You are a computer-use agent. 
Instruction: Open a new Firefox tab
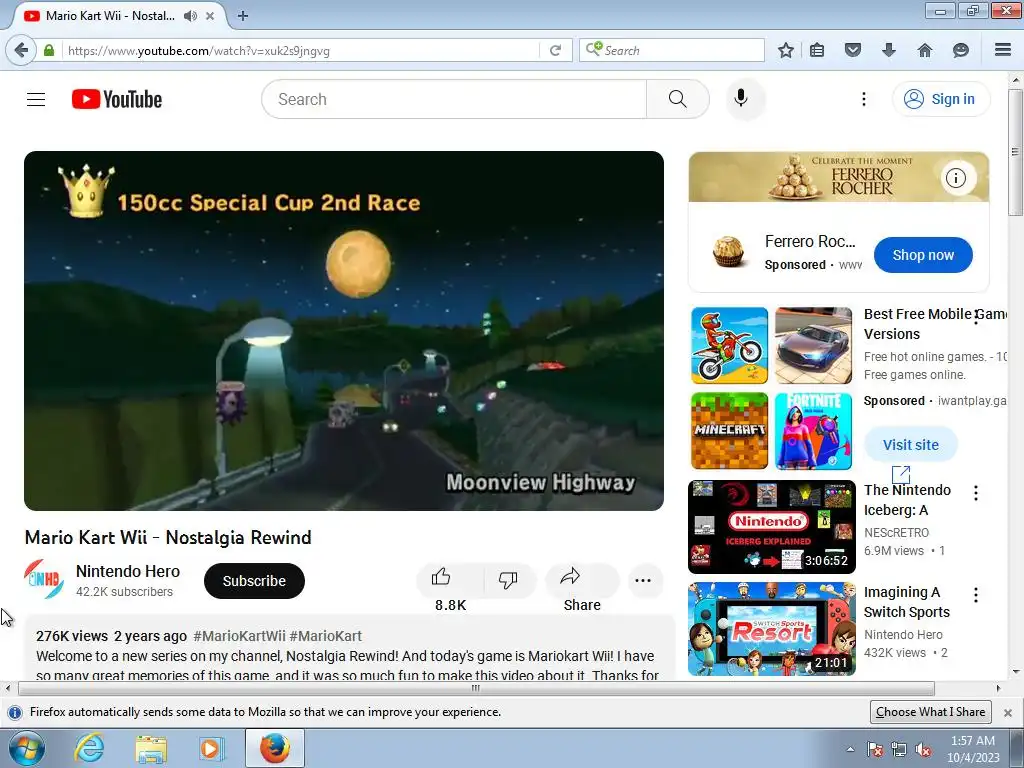tap(243, 16)
